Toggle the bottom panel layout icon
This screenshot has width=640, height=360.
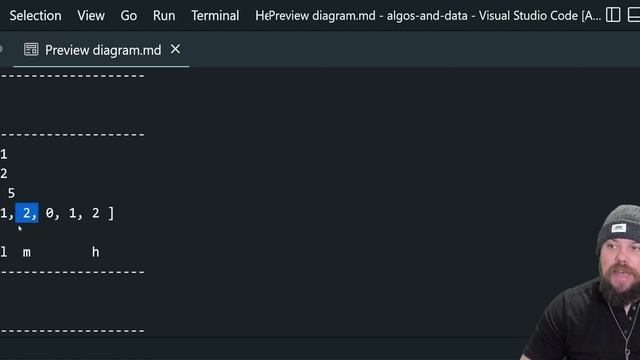coord(634,15)
